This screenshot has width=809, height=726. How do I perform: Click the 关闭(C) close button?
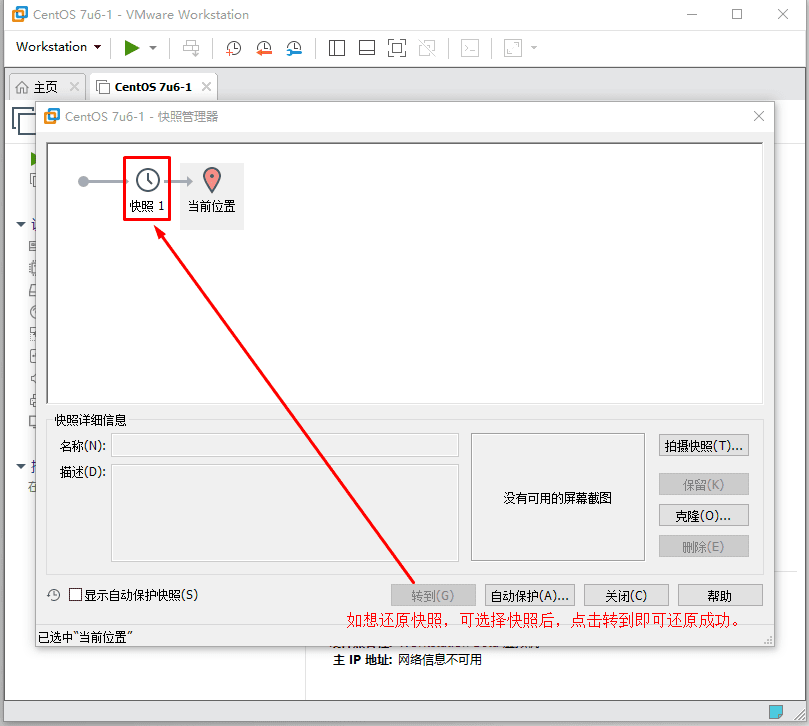click(626, 595)
